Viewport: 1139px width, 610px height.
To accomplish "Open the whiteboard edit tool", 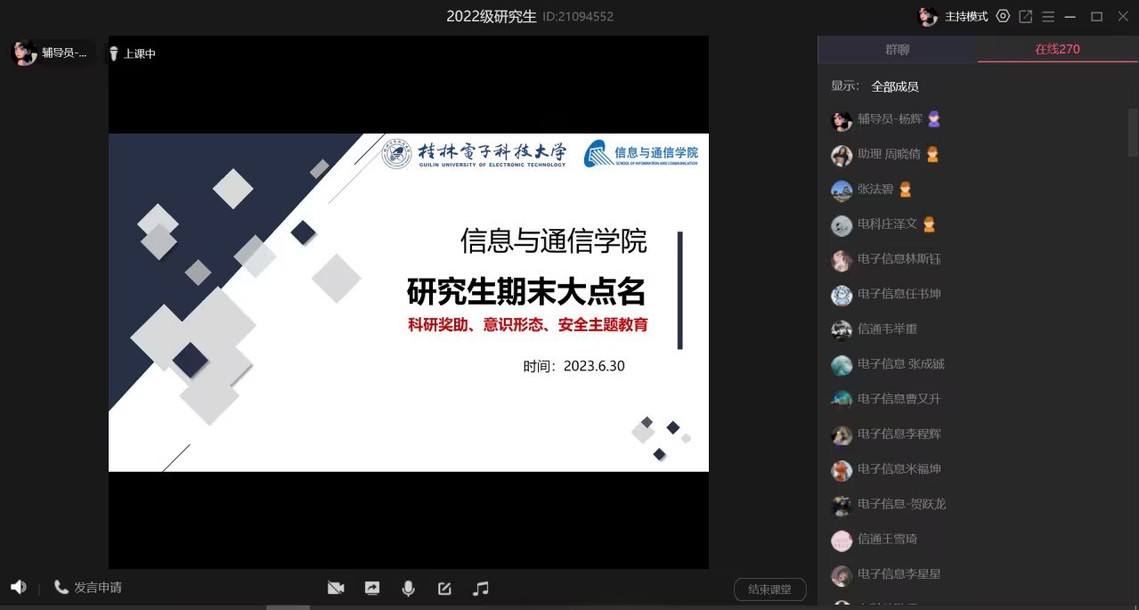I will point(445,588).
